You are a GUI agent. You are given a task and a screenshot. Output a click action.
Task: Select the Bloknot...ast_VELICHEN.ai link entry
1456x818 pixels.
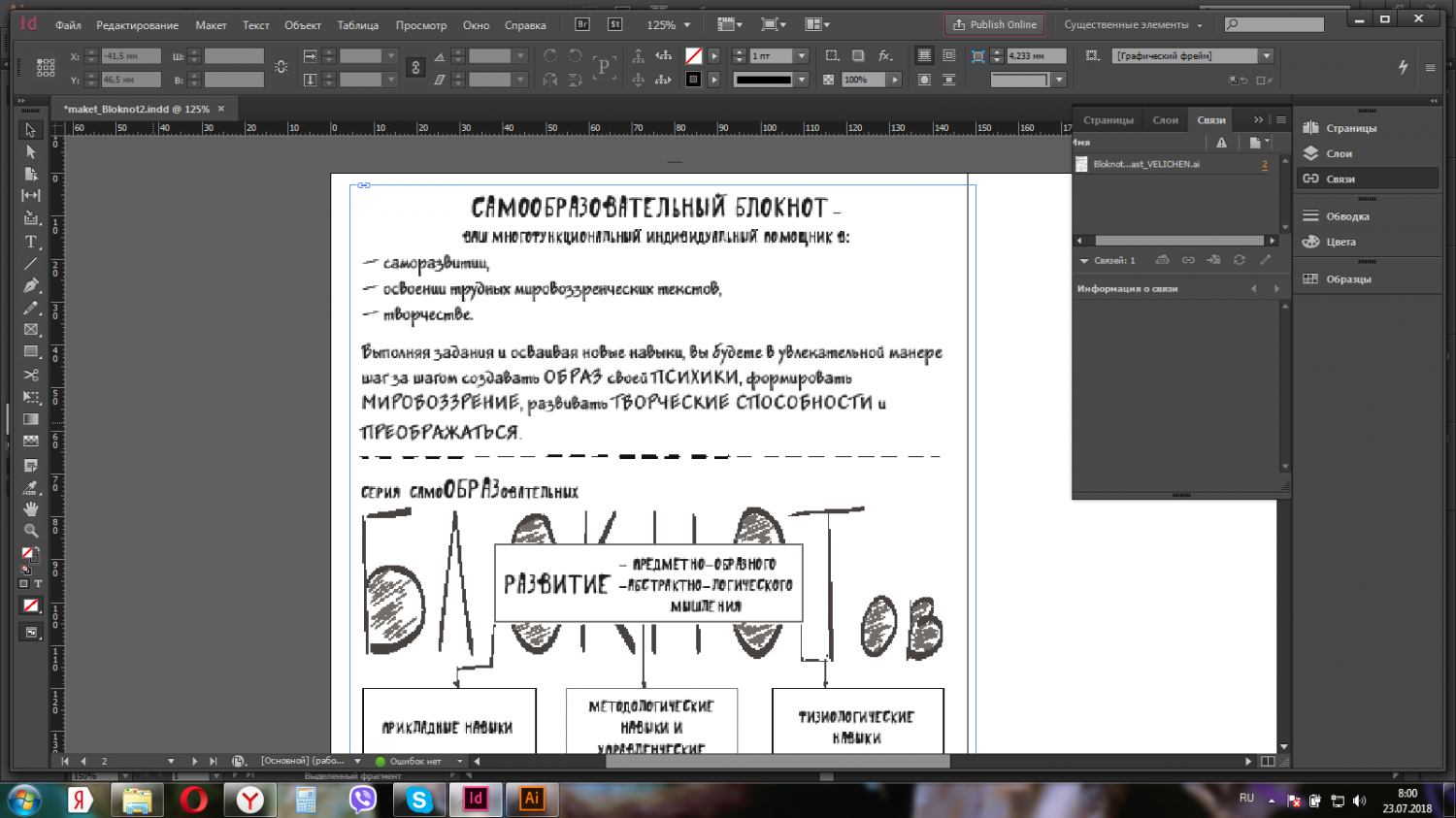[x=1145, y=164]
